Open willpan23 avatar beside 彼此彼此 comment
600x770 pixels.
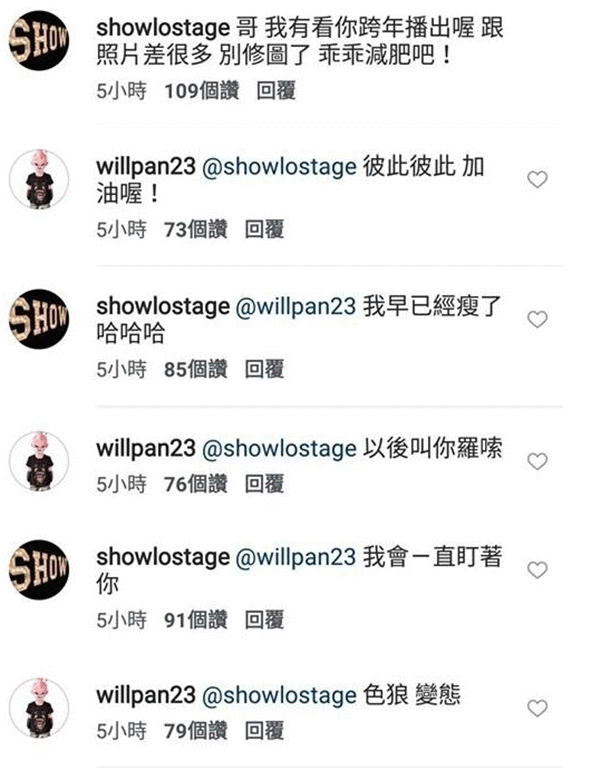[x=39, y=180]
